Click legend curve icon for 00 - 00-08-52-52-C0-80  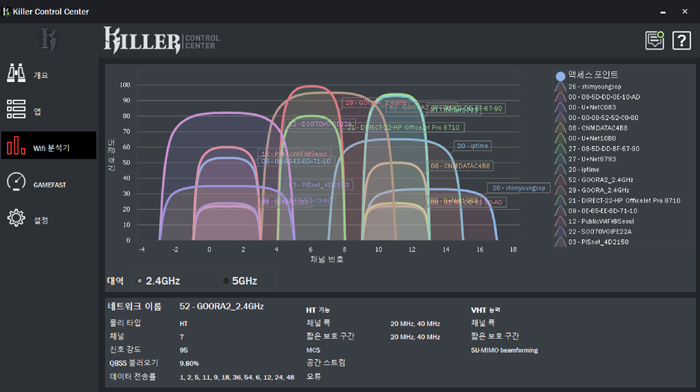point(560,117)
